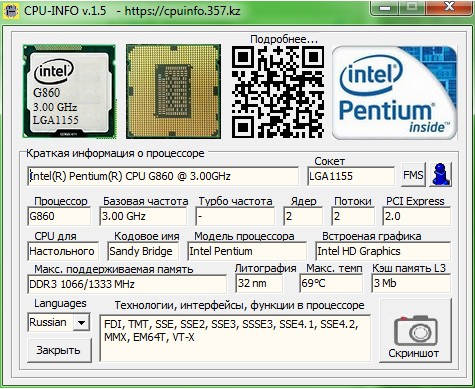Viewport: 475px width, 389px height.
Task: Click the Встроеная графика field
Action: pos(383,251)
